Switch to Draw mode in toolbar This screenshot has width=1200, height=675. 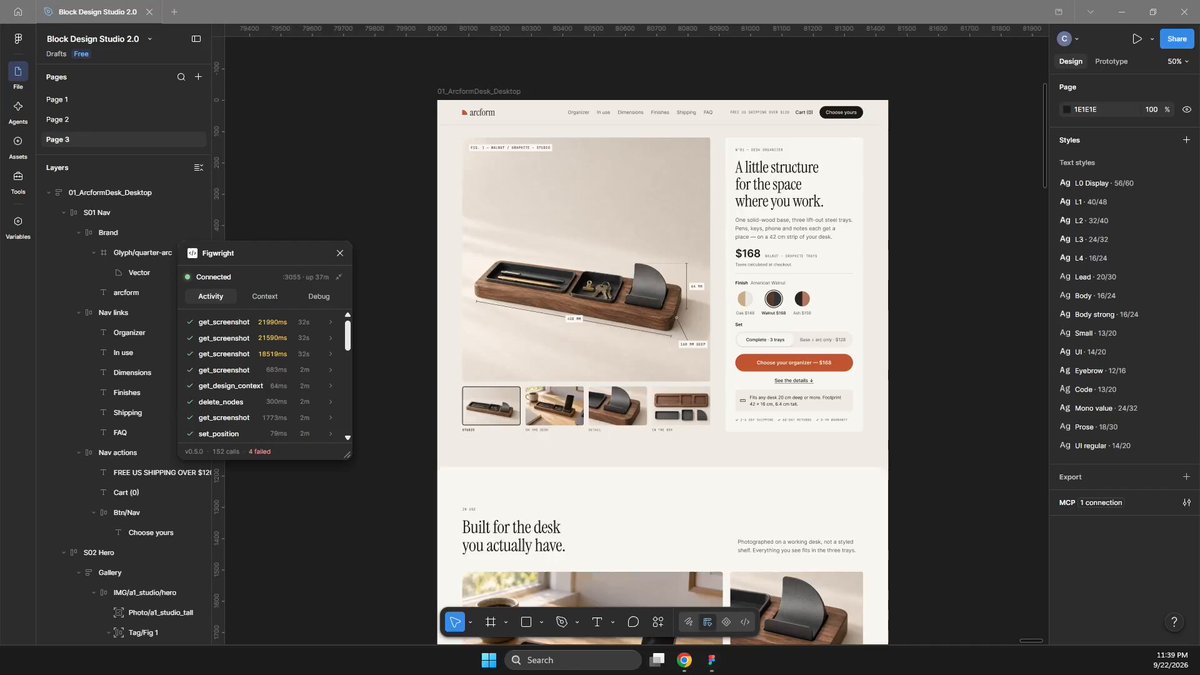[689, 622]
